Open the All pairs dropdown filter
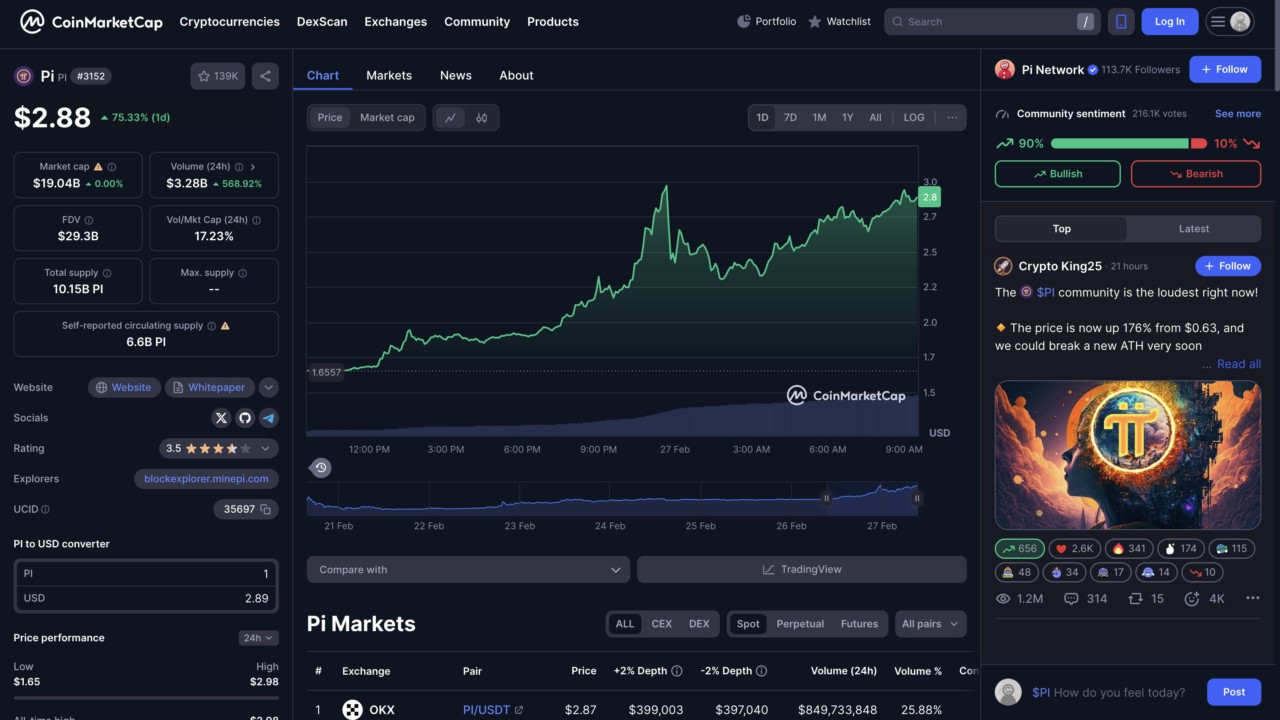The height and width of the screenshot is (720, 1280). [930, 624]
